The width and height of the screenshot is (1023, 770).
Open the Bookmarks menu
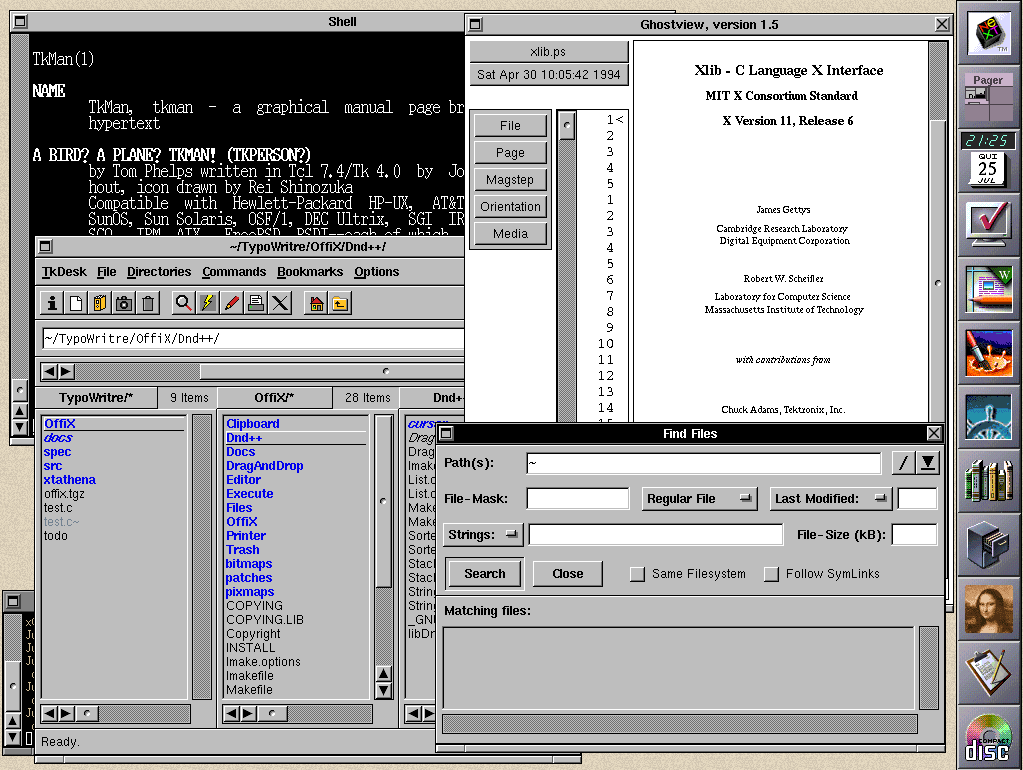point(310,271)
